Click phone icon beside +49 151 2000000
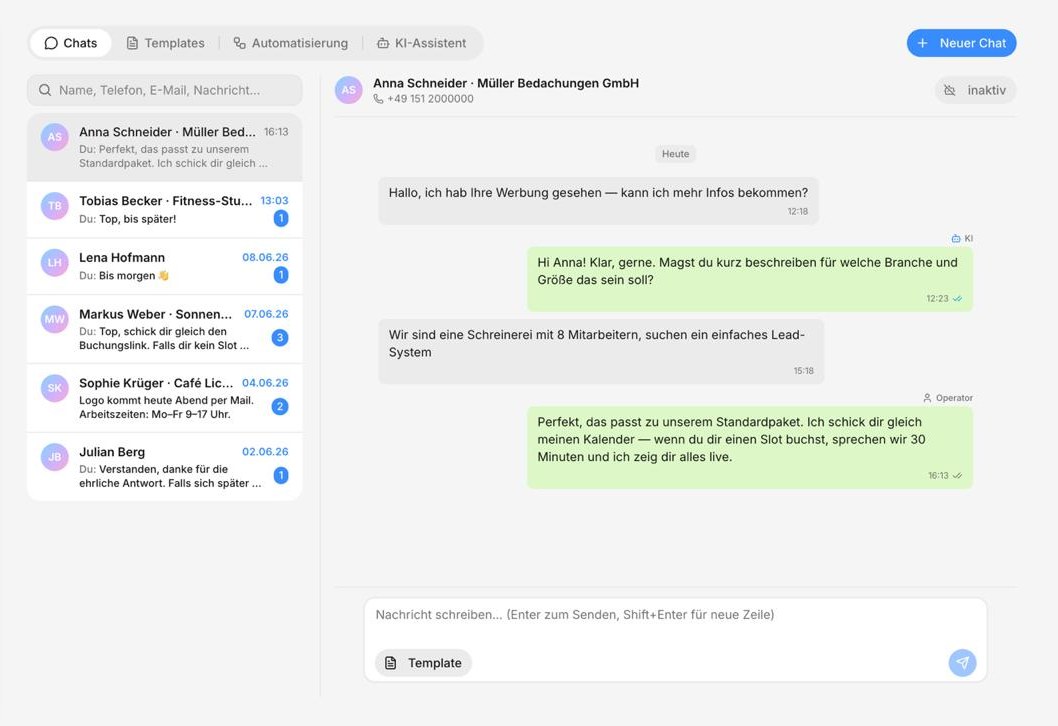The image size is (1058, 726). click(x=379, y=99)
